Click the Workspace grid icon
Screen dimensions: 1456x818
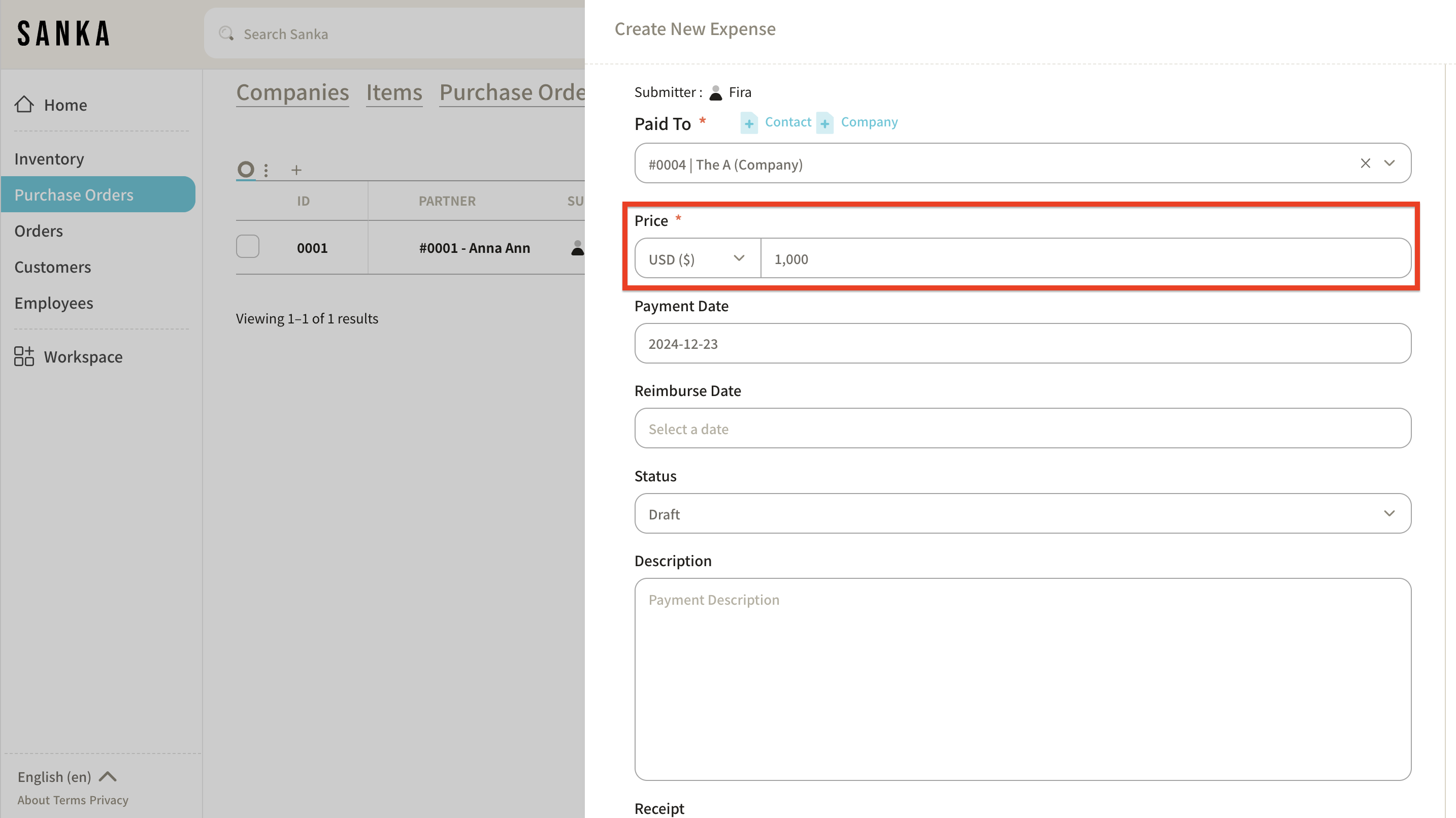24,357
